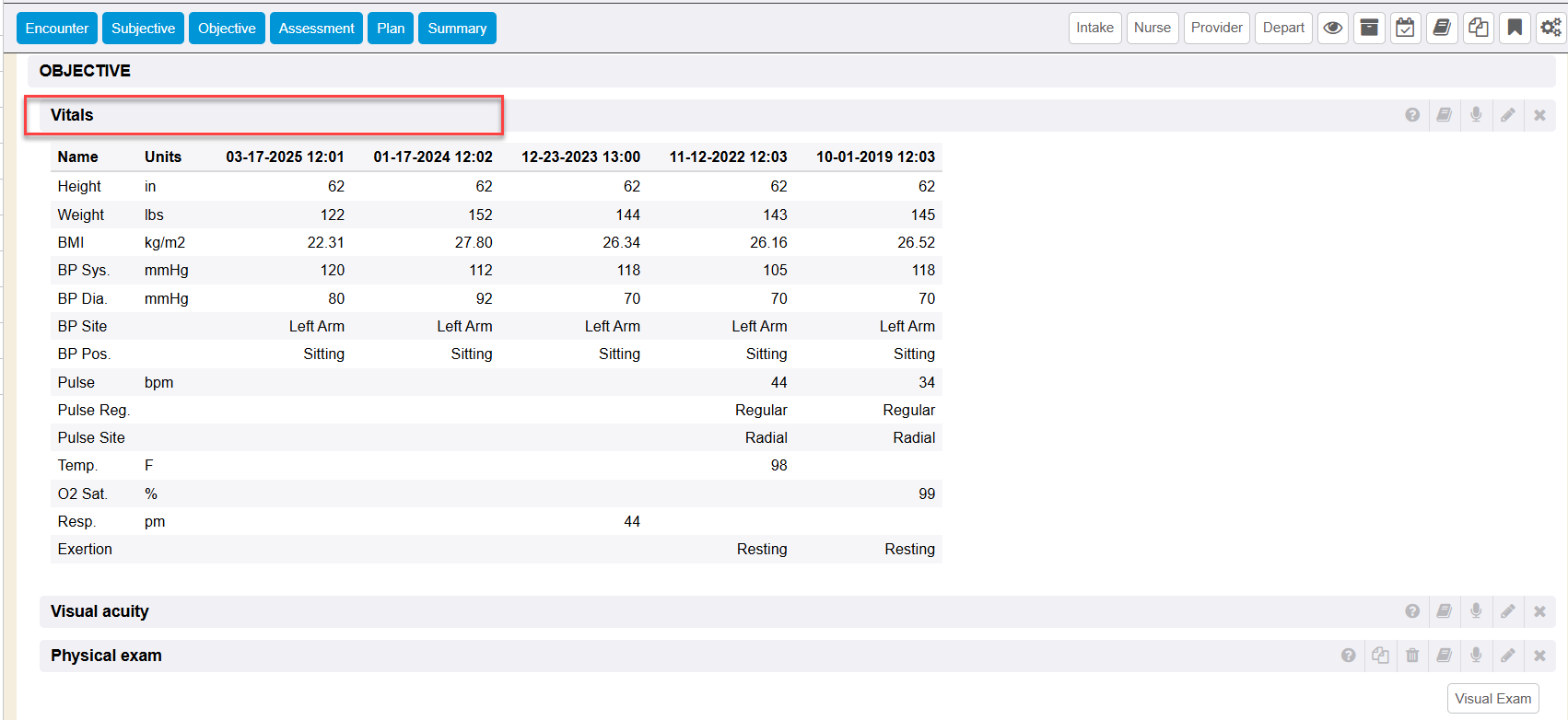Collapse the Vitals section header
The height and width of the screenshot is (720, 1568).
coord(72,115)
